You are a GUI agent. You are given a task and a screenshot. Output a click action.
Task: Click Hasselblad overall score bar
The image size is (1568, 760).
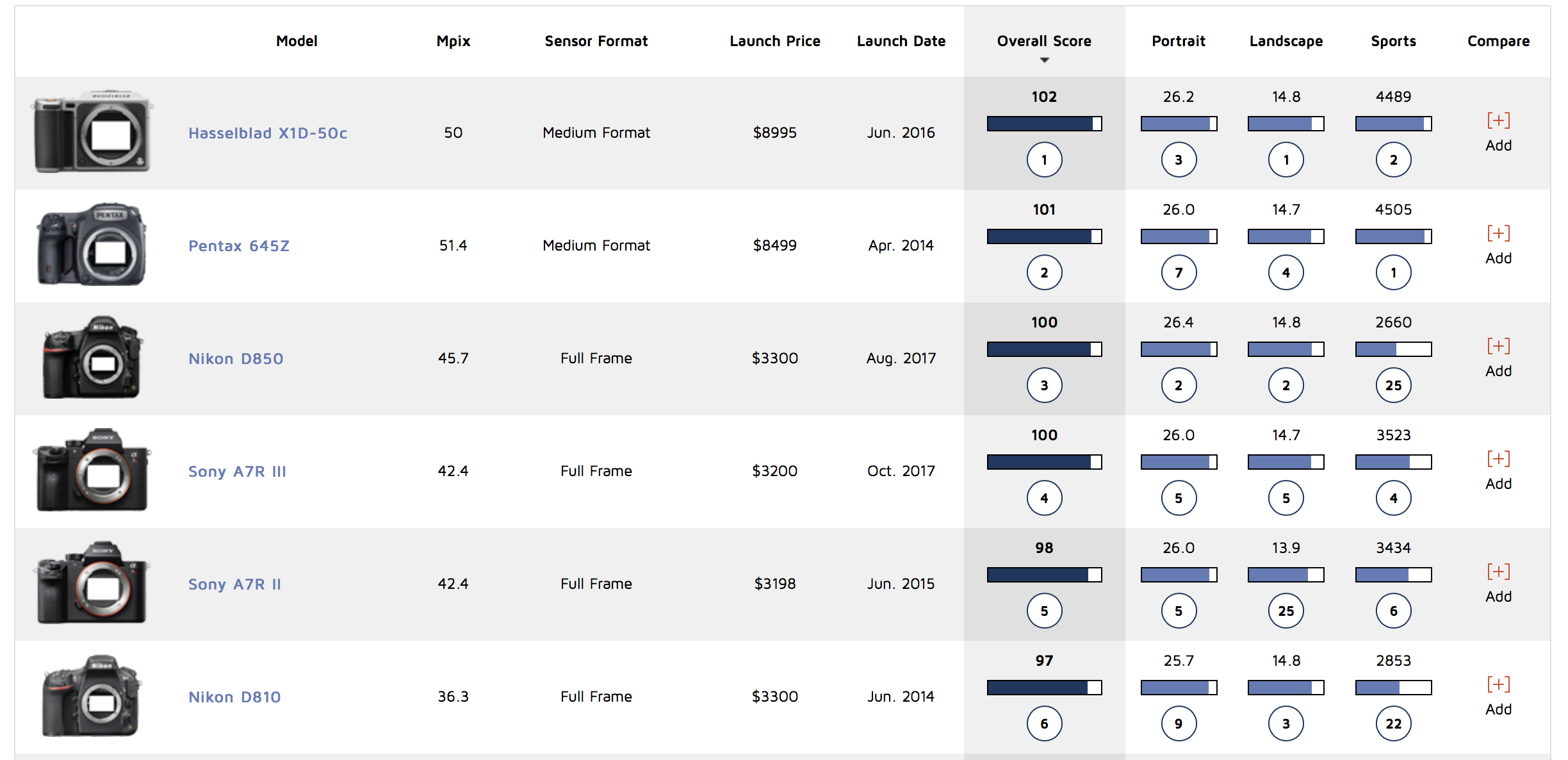(x=1044, y=124)
